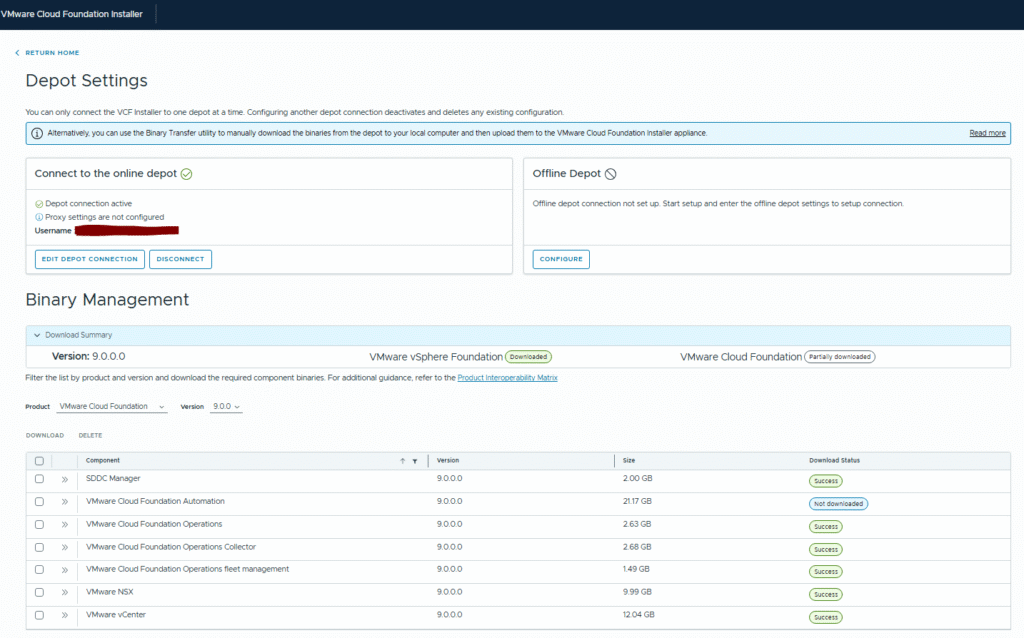This screenshot has height=638, width=1024.
Task: Click the sort arrow in Component column
Action: click(x=403, y=461)
